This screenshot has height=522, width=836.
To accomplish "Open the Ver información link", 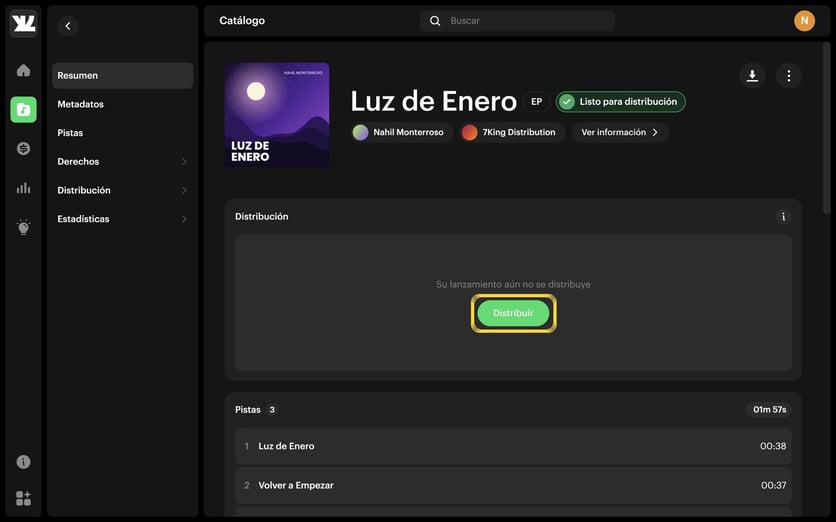I will click(620, 132).
